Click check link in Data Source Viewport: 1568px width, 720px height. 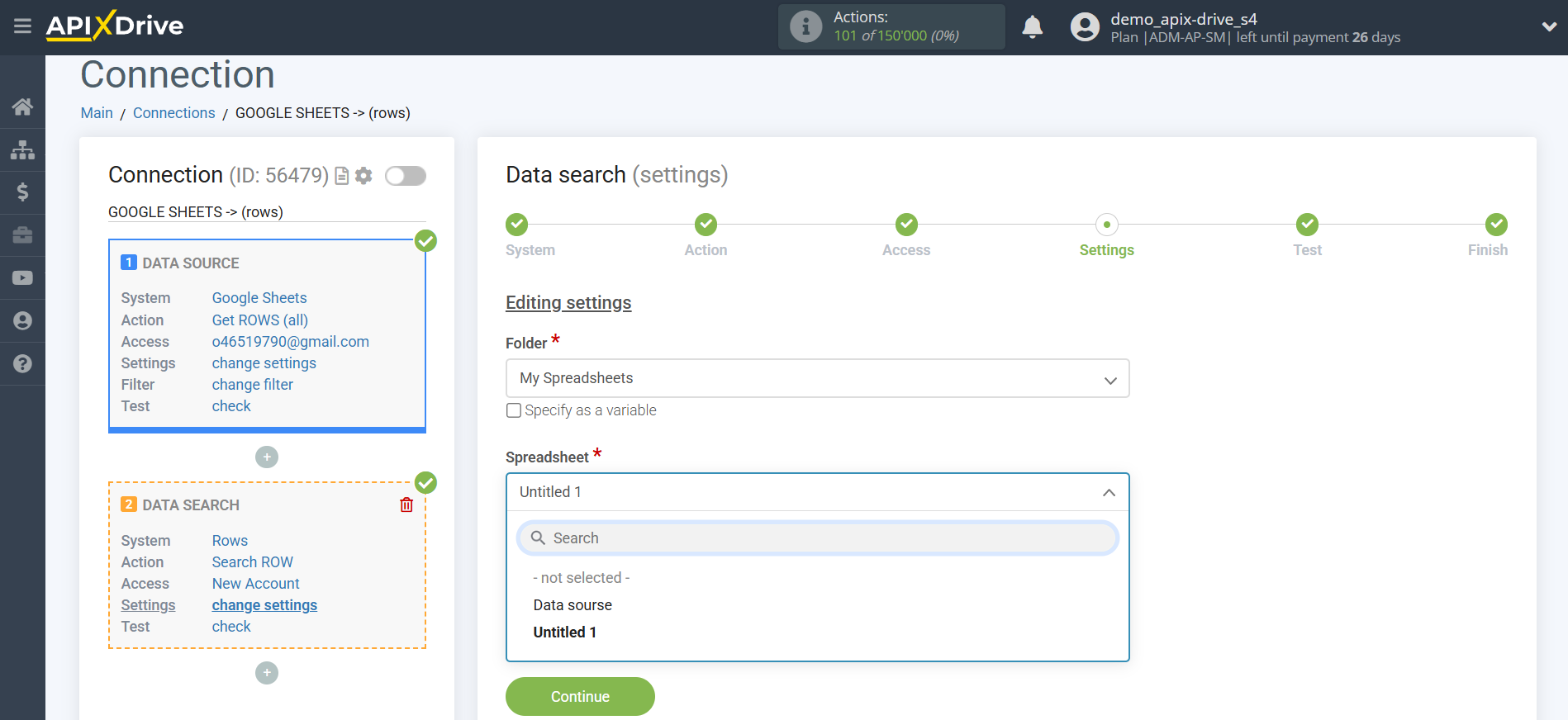pos(231,406)
